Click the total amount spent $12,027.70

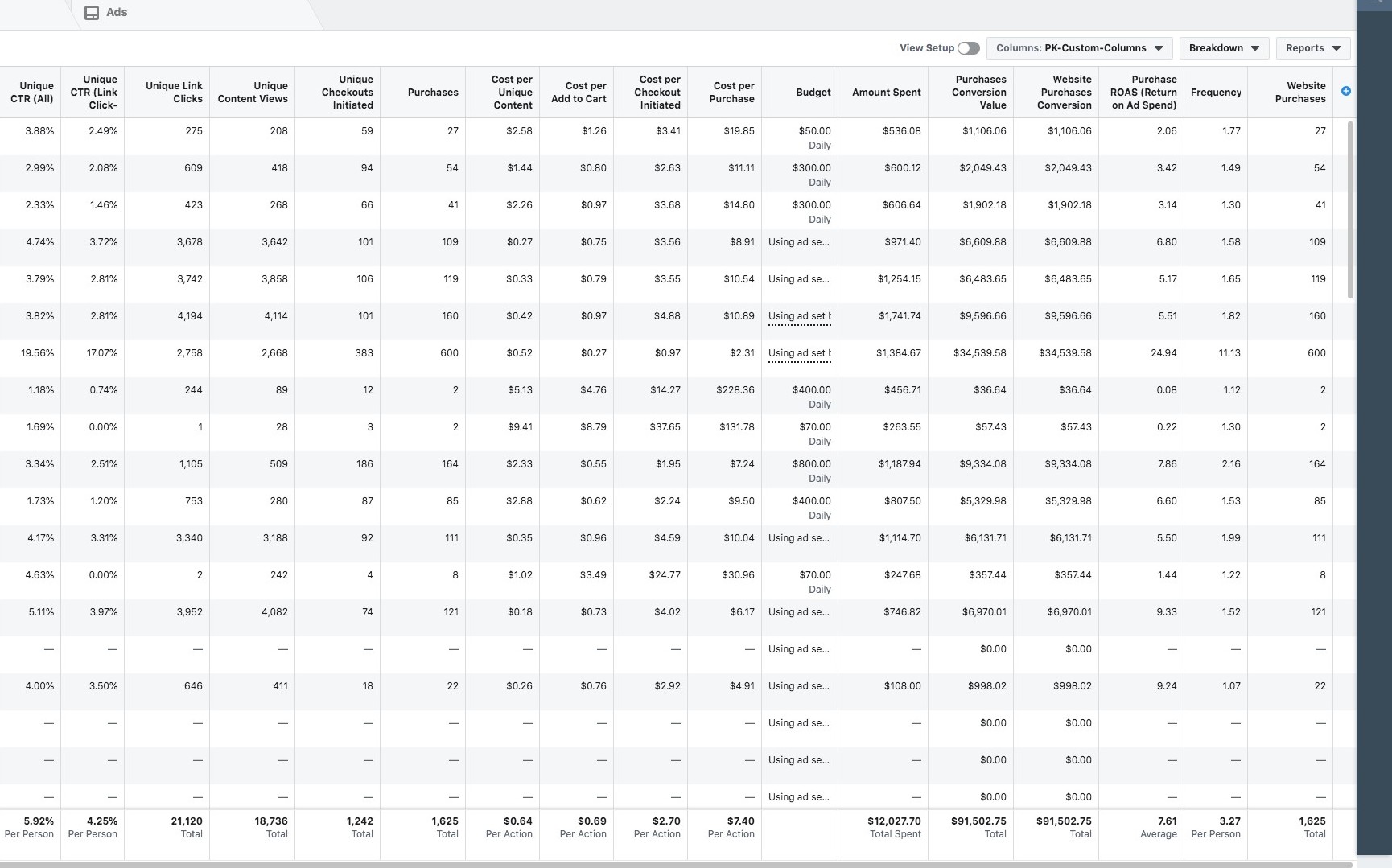[894, 821]
